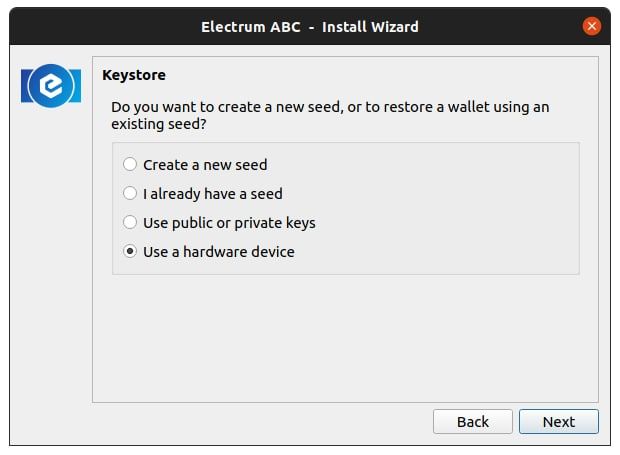Click the "Create a new seed" label text
The width and height of the screenshot is (620, 455).
[x=205, y=164]
